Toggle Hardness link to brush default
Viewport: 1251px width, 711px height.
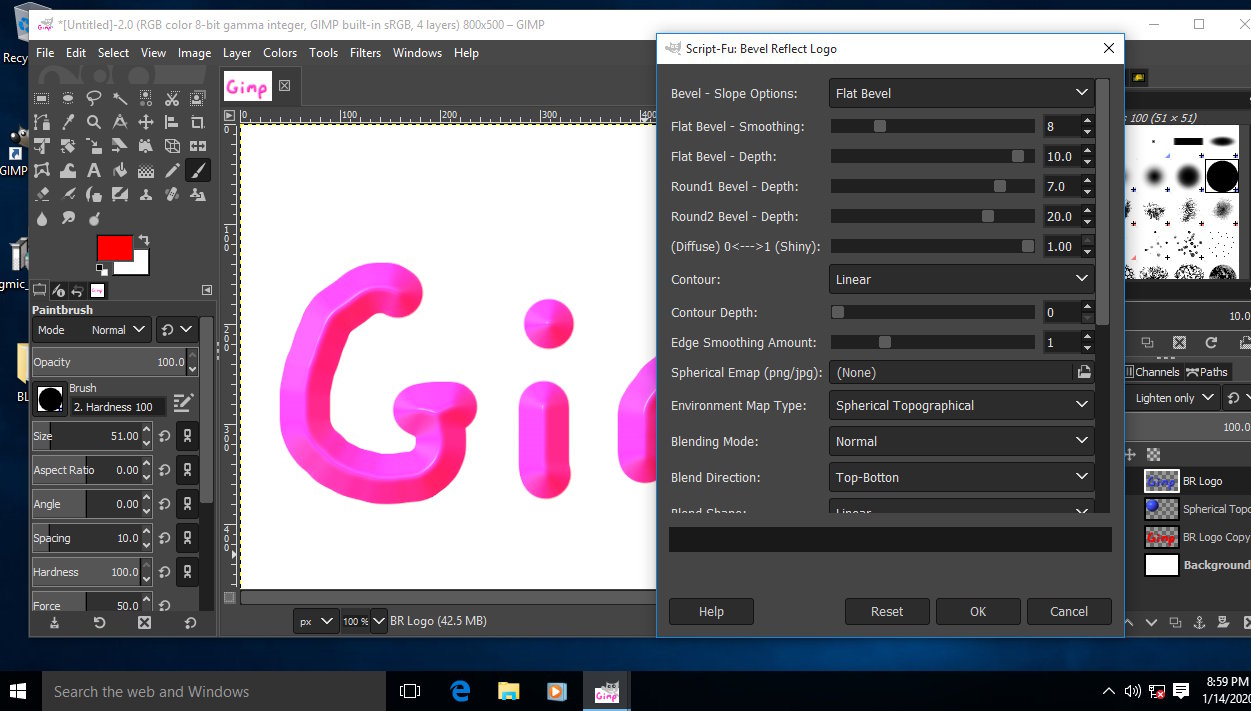(185, 572)
